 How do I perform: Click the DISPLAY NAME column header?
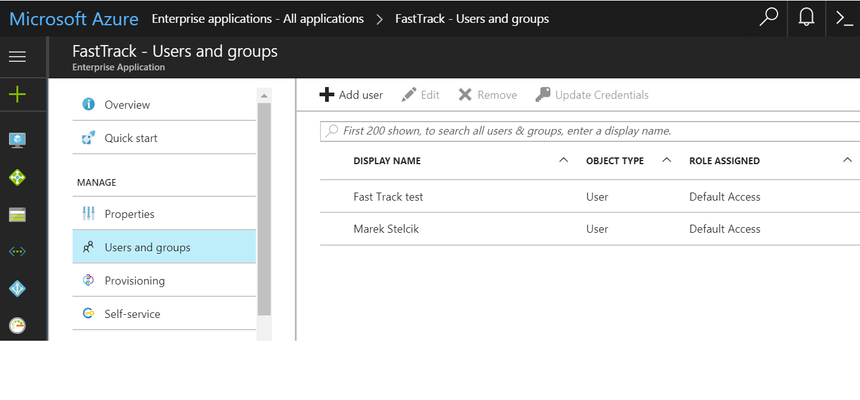[387, 161]
